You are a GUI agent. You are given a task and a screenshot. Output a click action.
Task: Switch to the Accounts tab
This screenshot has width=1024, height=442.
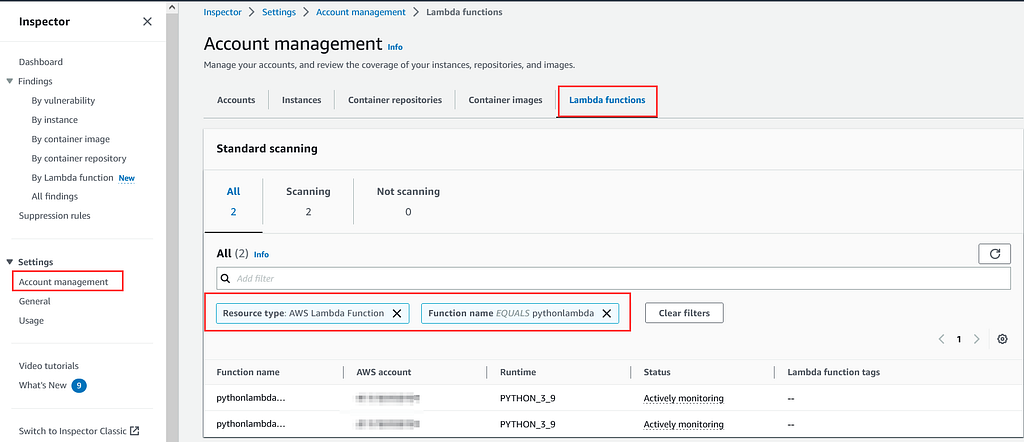[236, 100]
